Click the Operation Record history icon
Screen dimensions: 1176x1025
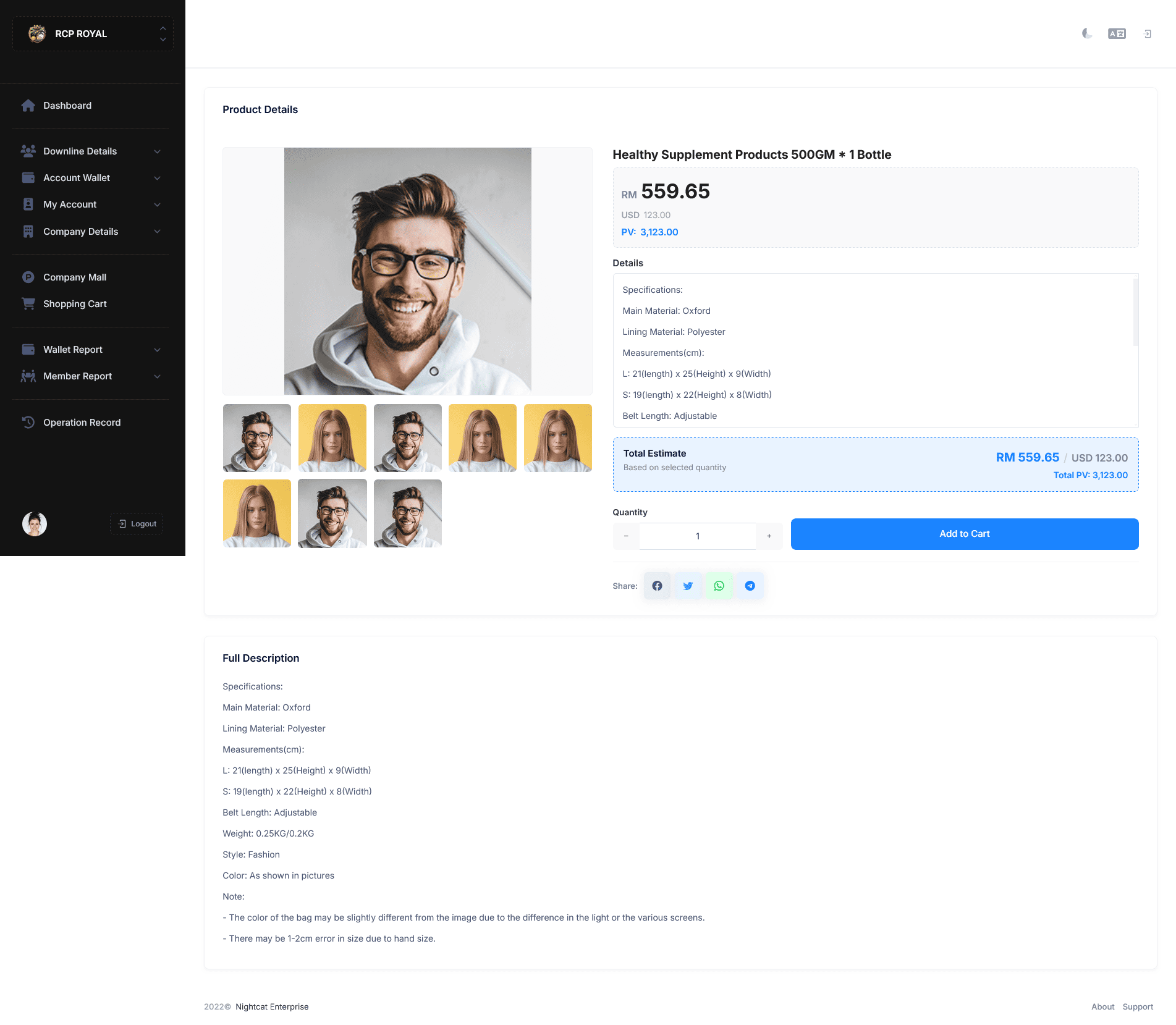click(28, 422)
